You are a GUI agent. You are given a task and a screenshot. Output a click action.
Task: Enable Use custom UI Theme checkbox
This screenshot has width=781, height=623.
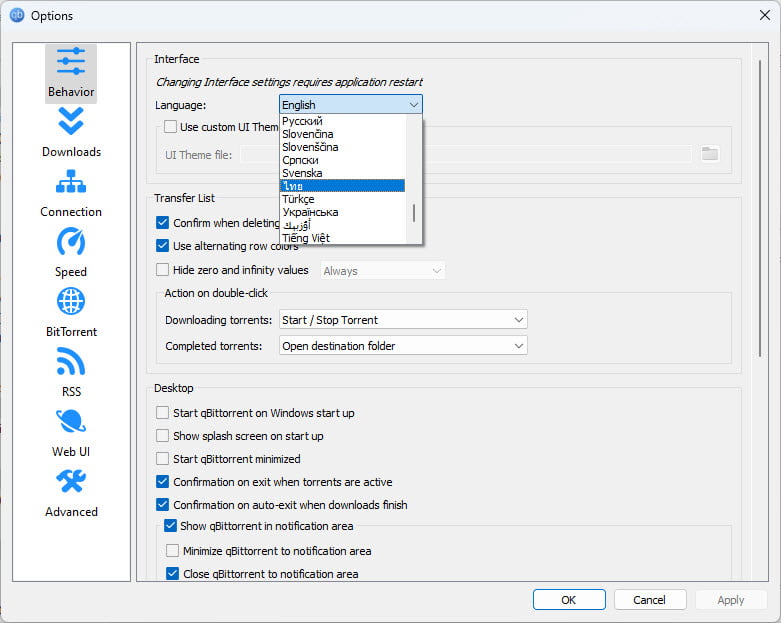coord(170,126)
